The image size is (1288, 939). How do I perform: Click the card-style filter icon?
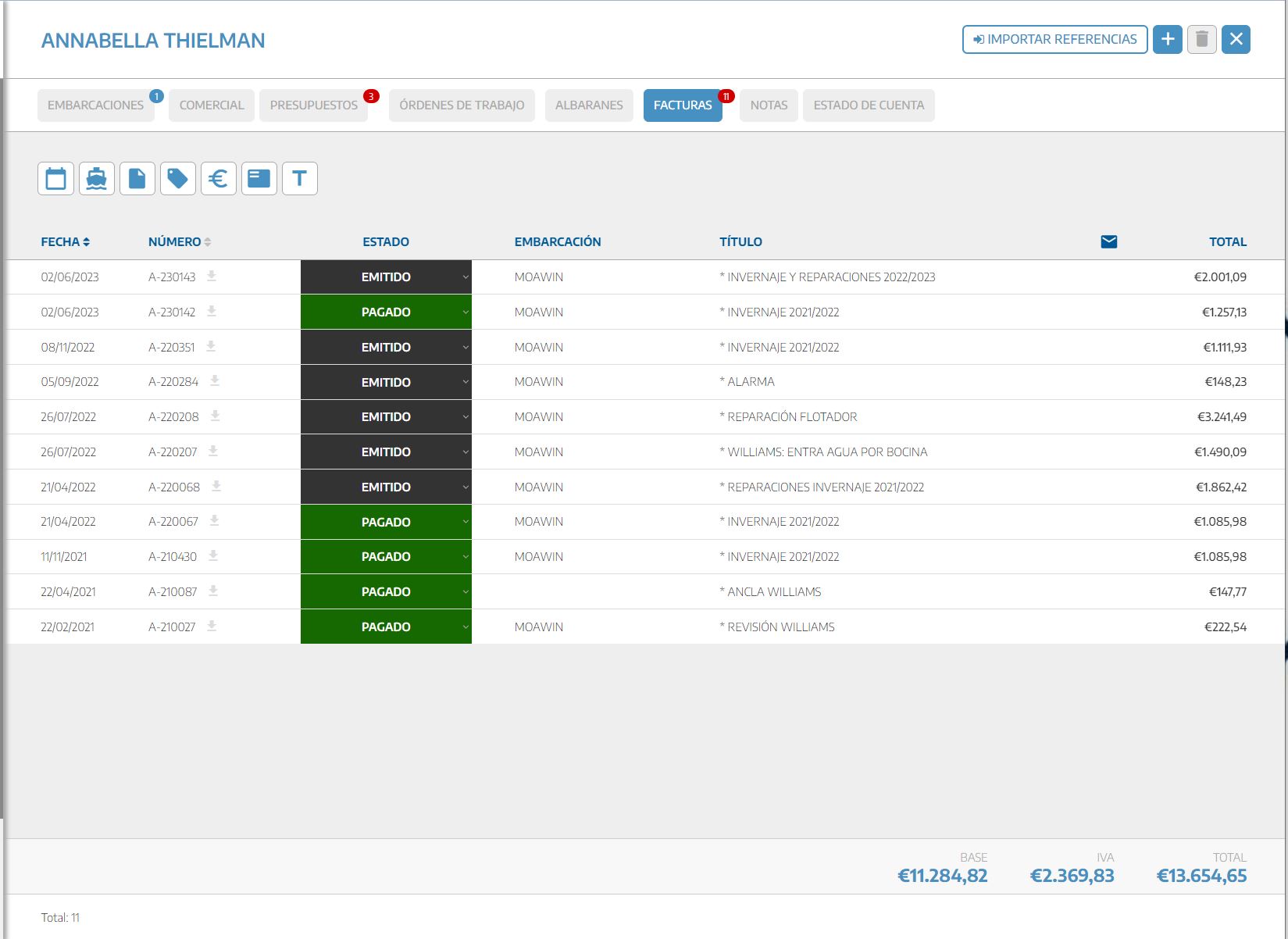click(259, 179)
